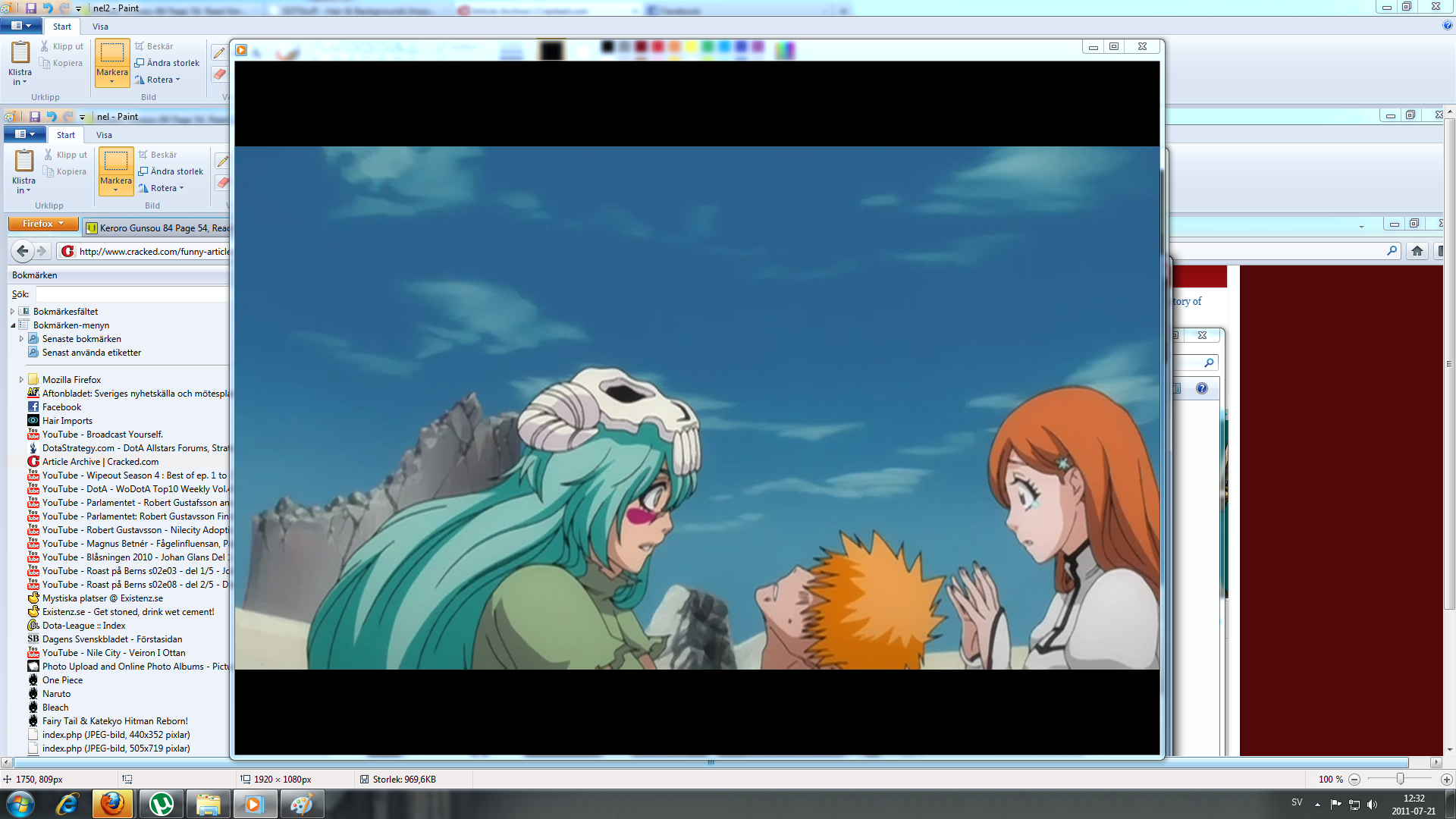The width and height of the screenshot is (1456, 819).
Task: Click the volume speaker tray icon
Action: coord(1372,805)
